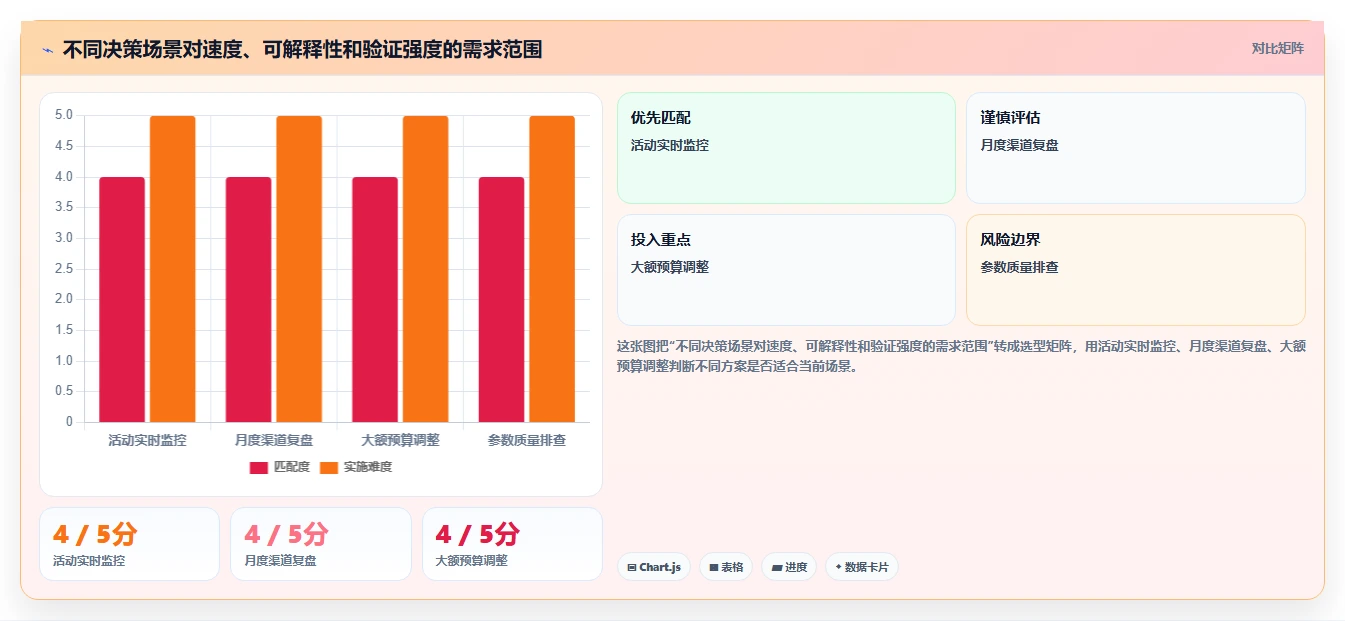Click the title 不同决策场景对速度 heading

[x=302, y=49]
